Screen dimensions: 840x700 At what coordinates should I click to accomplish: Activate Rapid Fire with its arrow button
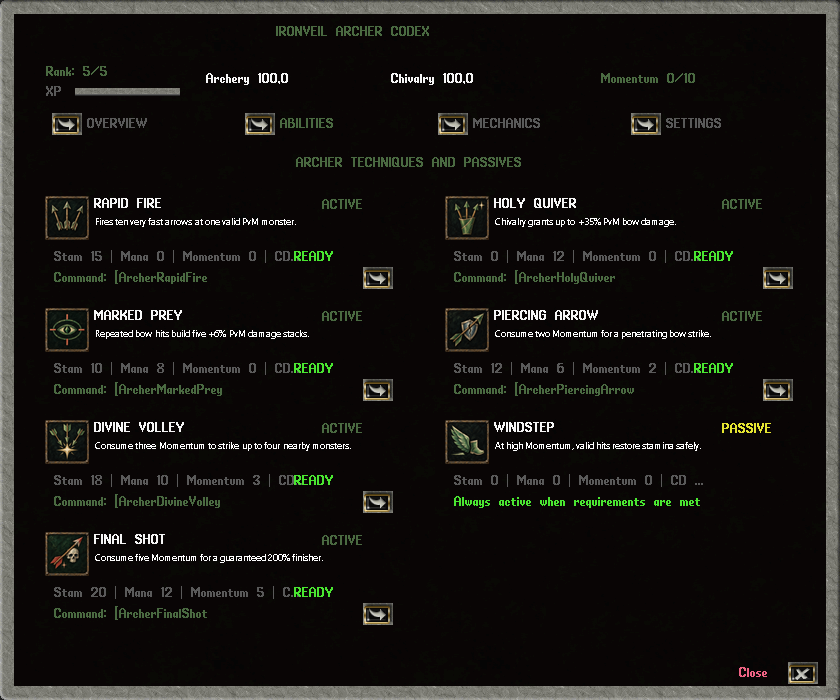[x=378, y=278]
